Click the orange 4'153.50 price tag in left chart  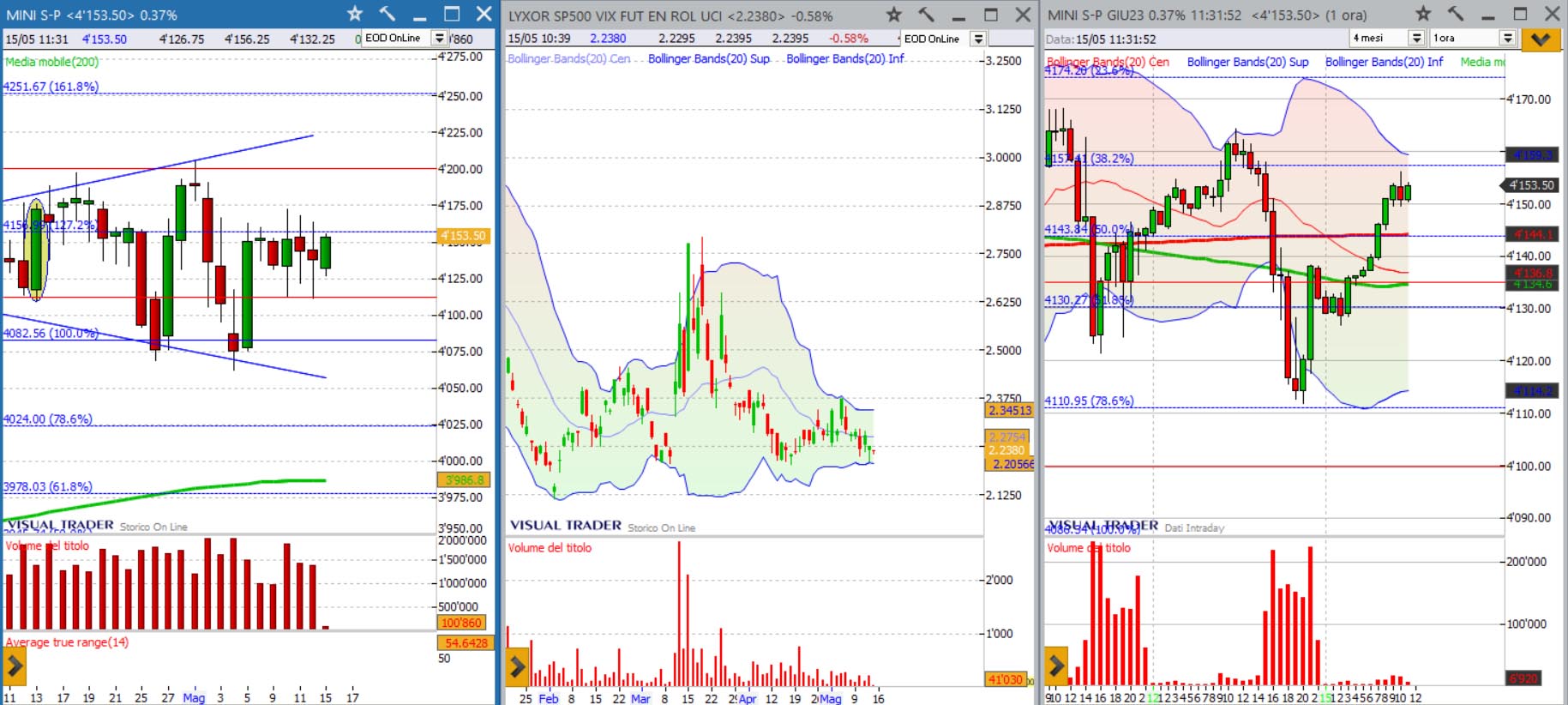coord(464,236)
